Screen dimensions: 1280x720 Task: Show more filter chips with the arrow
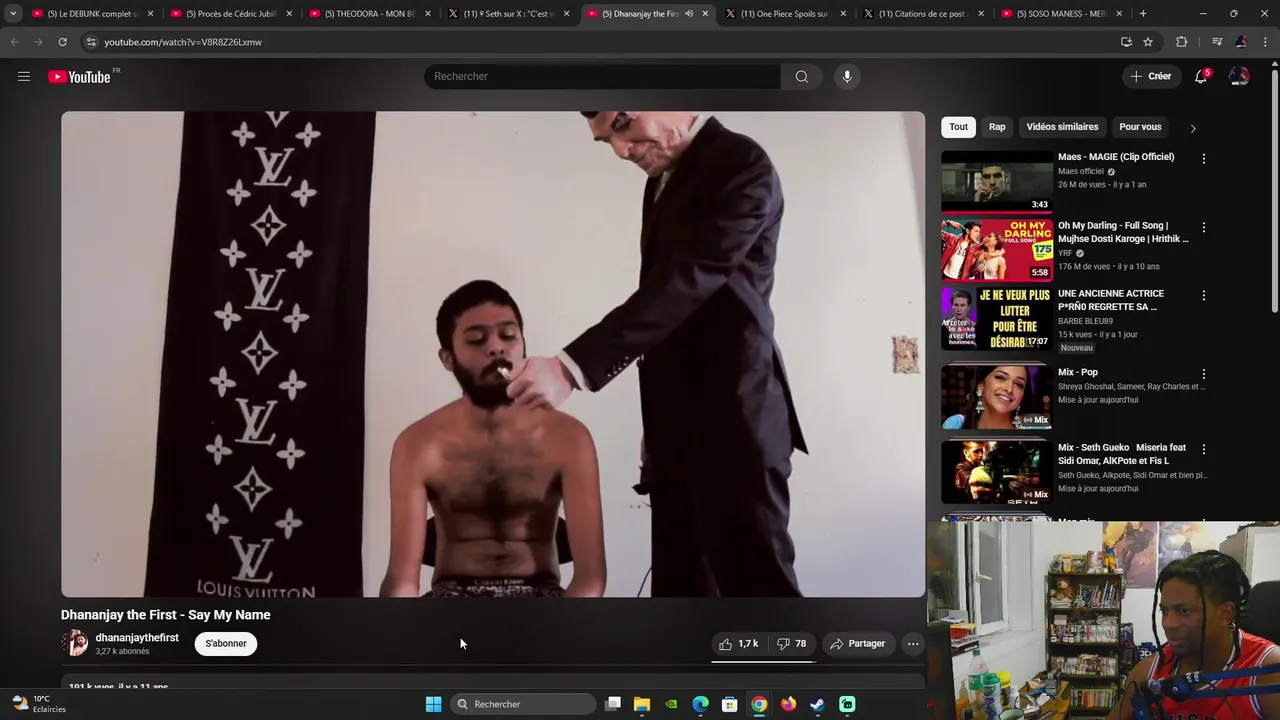click(x=1192, y=128)
